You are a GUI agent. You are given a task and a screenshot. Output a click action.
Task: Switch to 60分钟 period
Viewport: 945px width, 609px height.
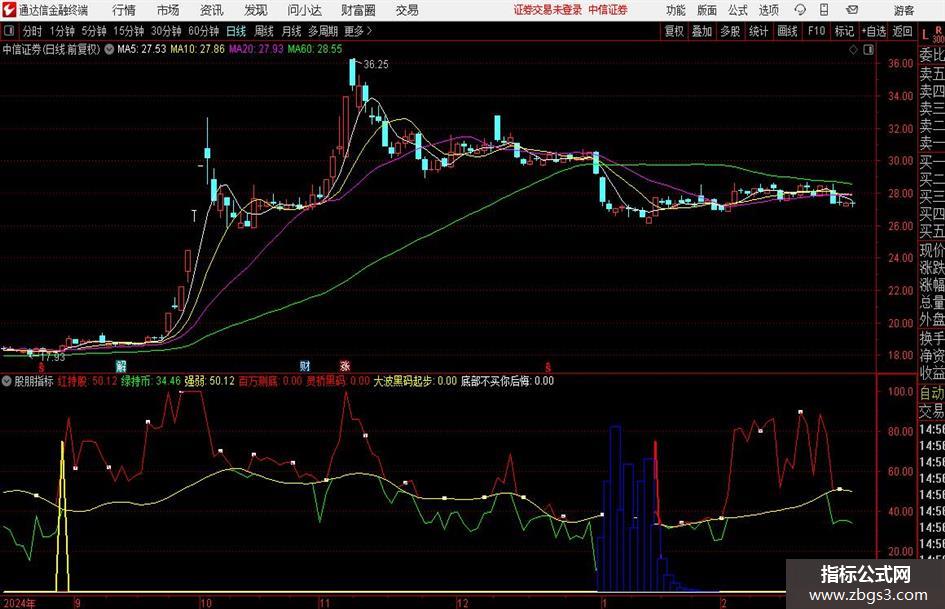click(x=203, y=31)
